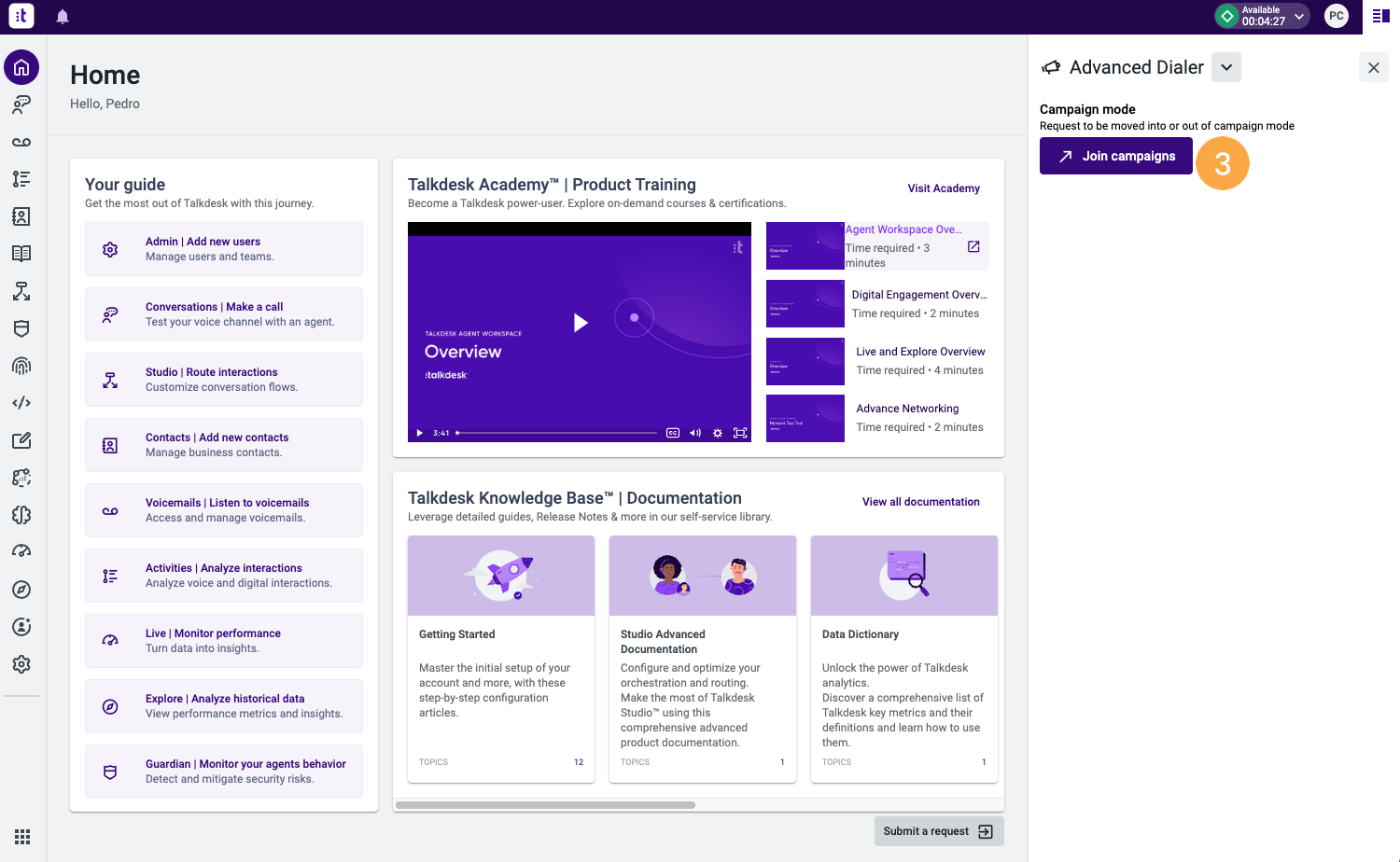This screenshot has height=862, width=1400.
Task: Open Studio icon in the sidebar
Action: [21, 291]
